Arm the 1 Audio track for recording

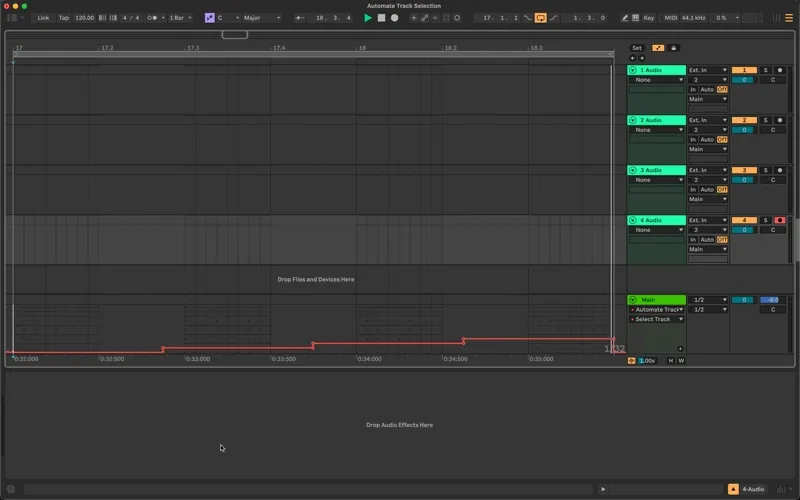(780, 70)
